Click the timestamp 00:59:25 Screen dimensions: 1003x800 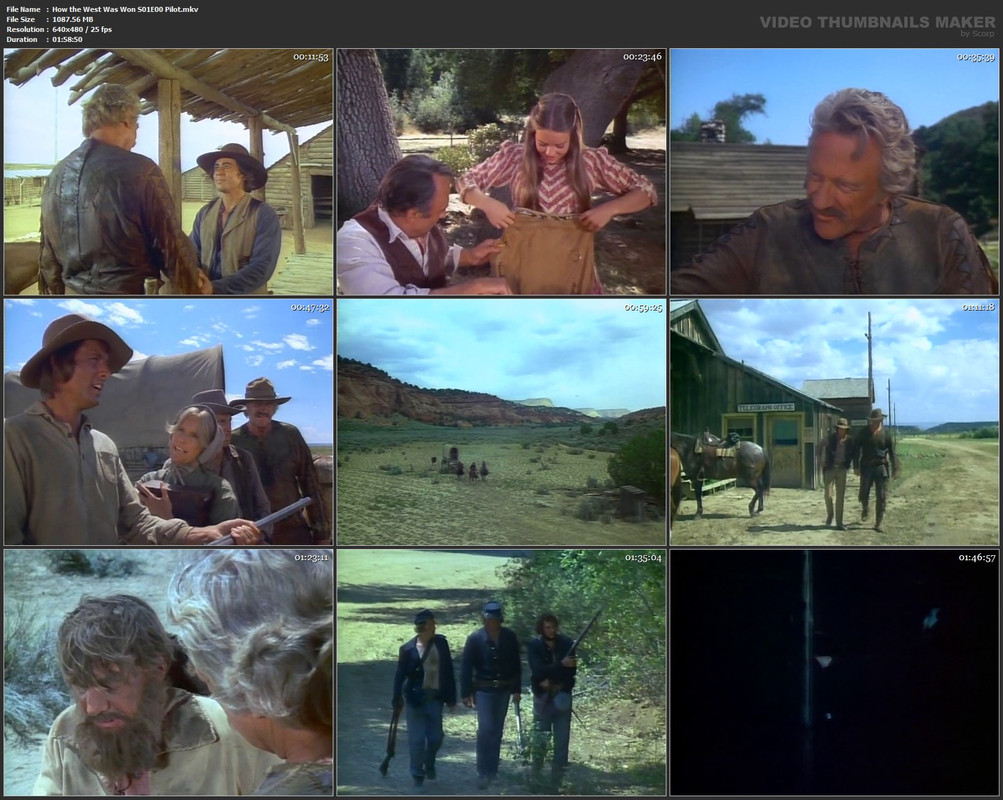pos(644,308)
